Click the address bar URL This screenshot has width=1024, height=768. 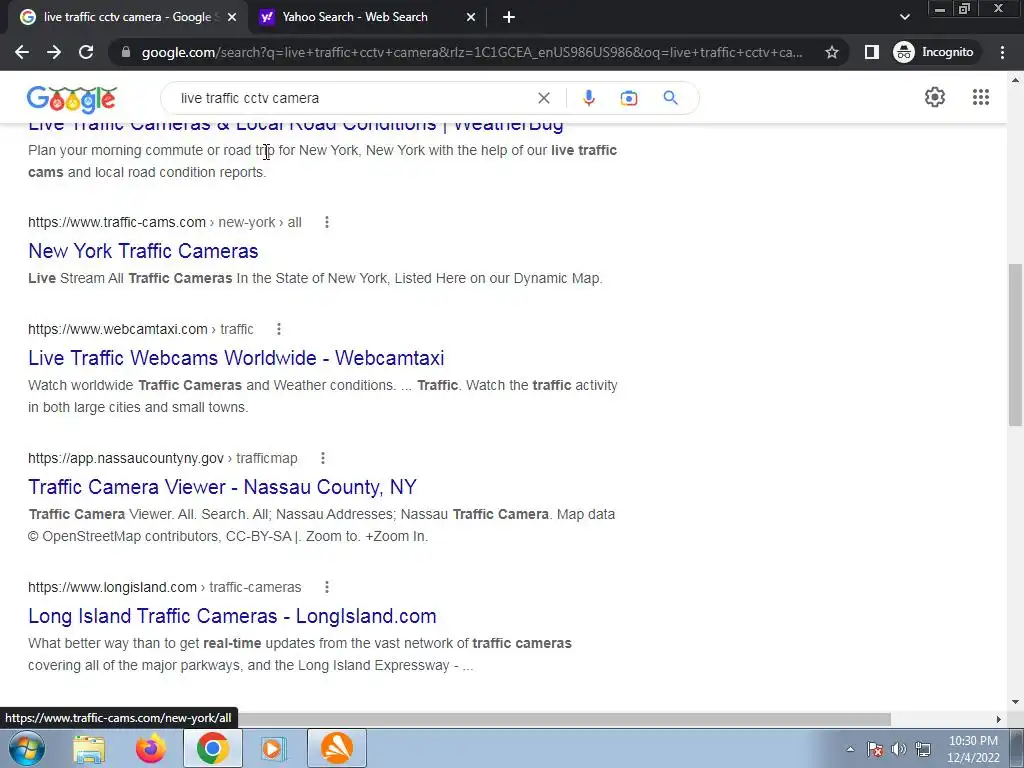coord(472,52)
